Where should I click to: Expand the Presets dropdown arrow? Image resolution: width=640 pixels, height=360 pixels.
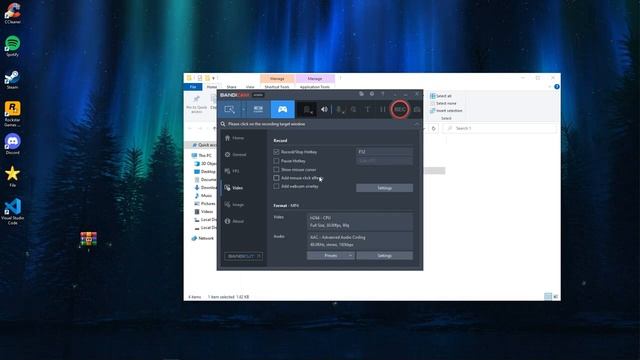click(351, 256)
